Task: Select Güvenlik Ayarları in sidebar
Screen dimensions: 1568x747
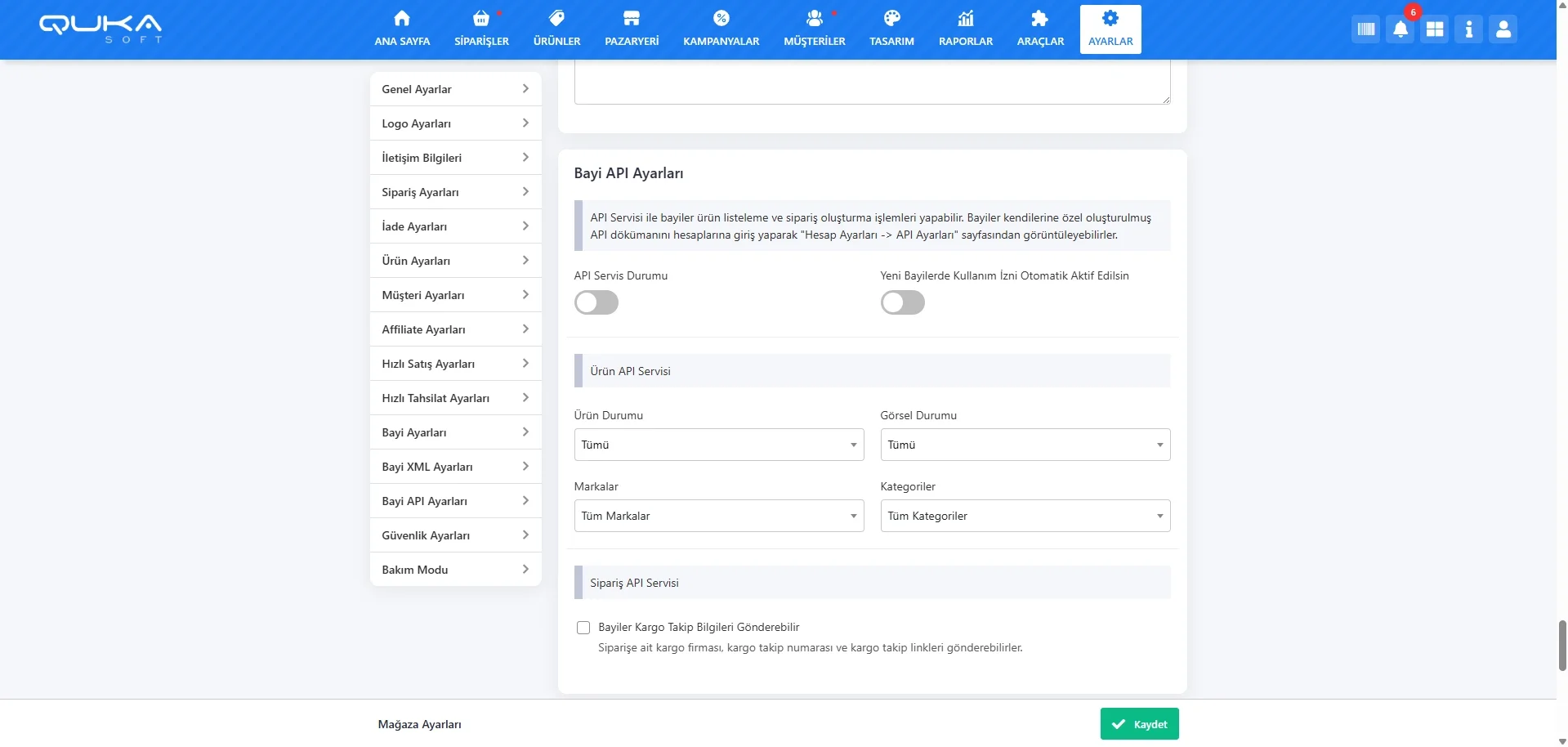Action: click(x=455, y=535)
